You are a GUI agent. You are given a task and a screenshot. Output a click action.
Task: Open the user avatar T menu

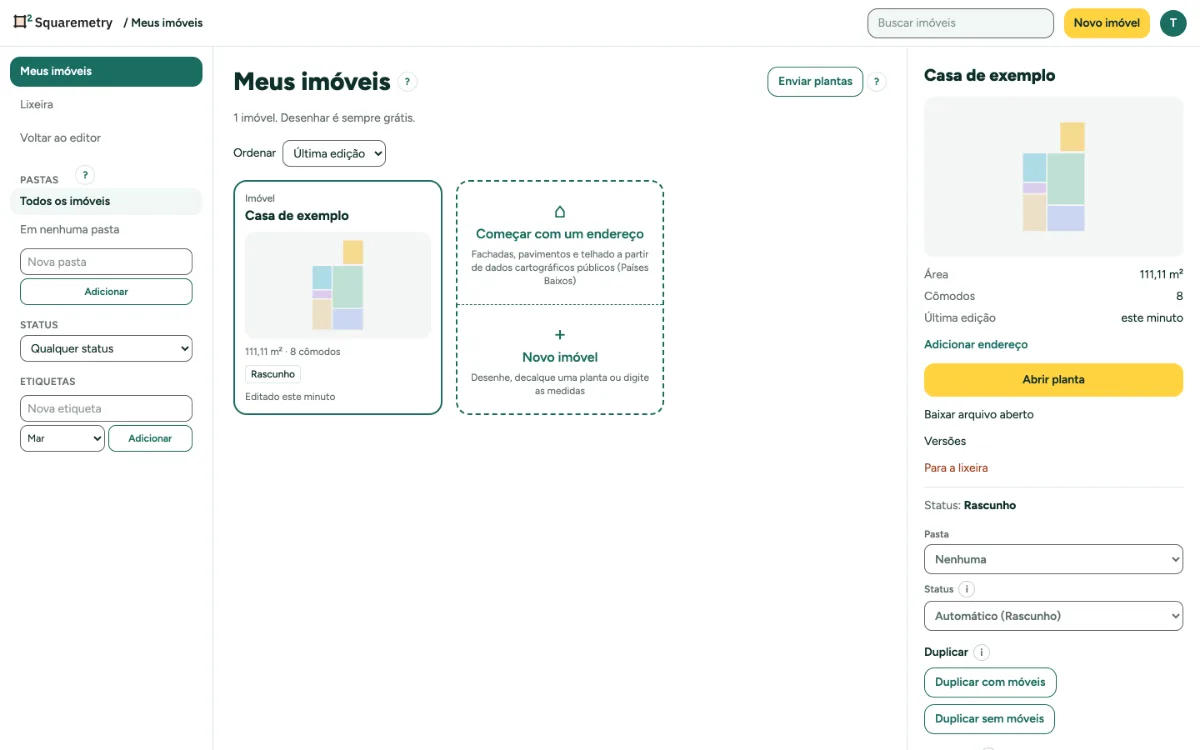pyautogui.click(x=1173, y=23)
